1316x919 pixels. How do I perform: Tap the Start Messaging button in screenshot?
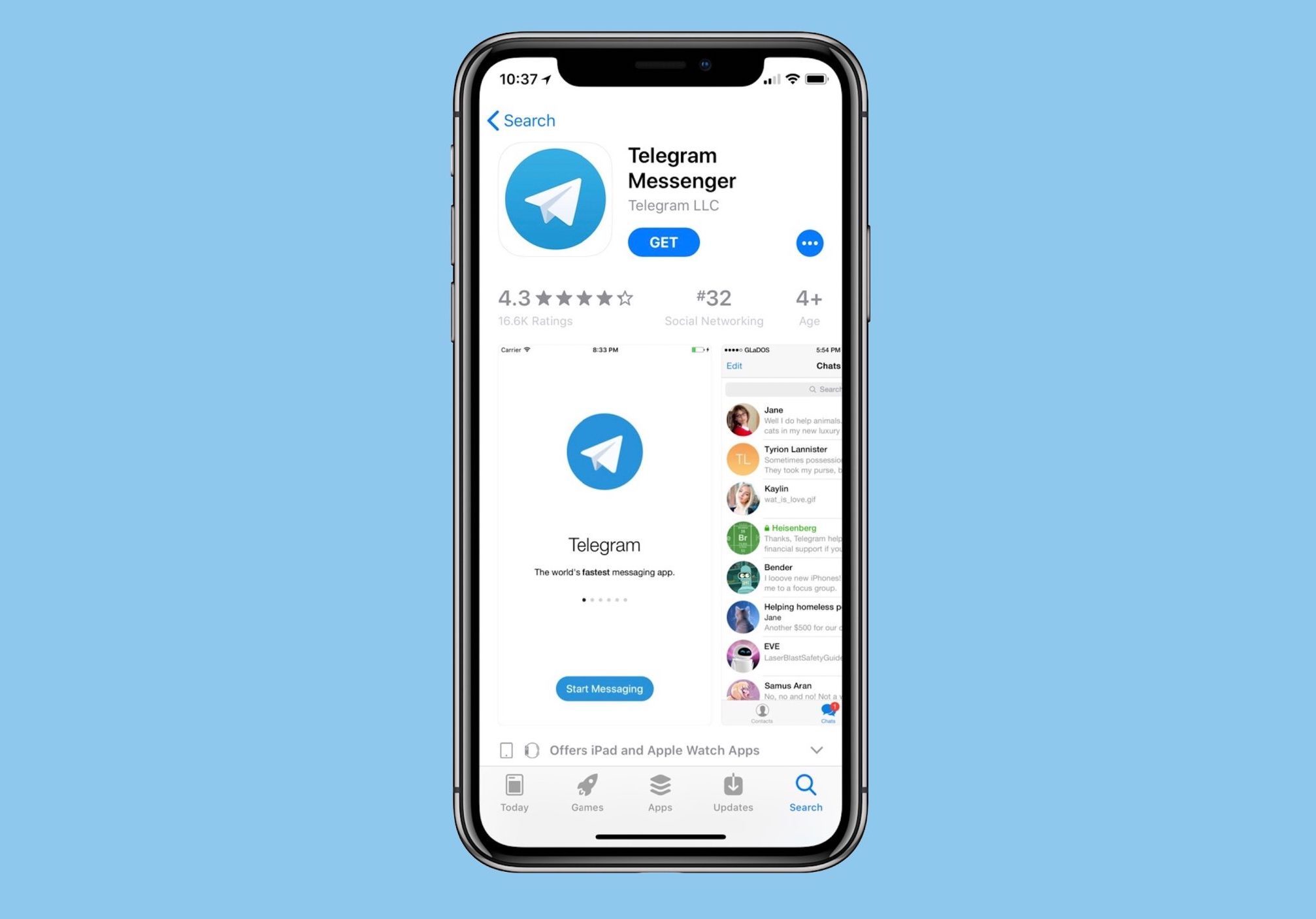(605, 689)
